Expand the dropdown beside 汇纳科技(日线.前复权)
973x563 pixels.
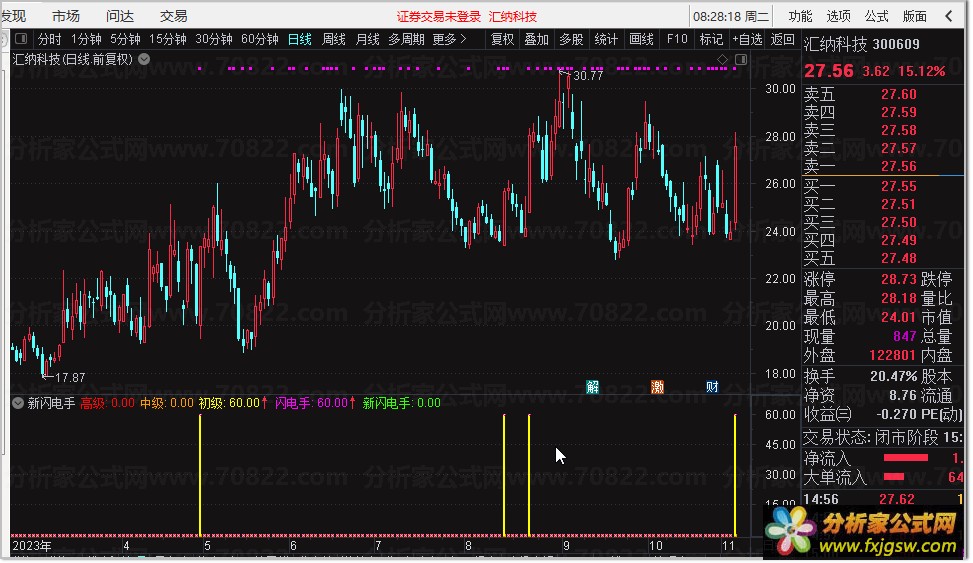(x=144, y=60)
